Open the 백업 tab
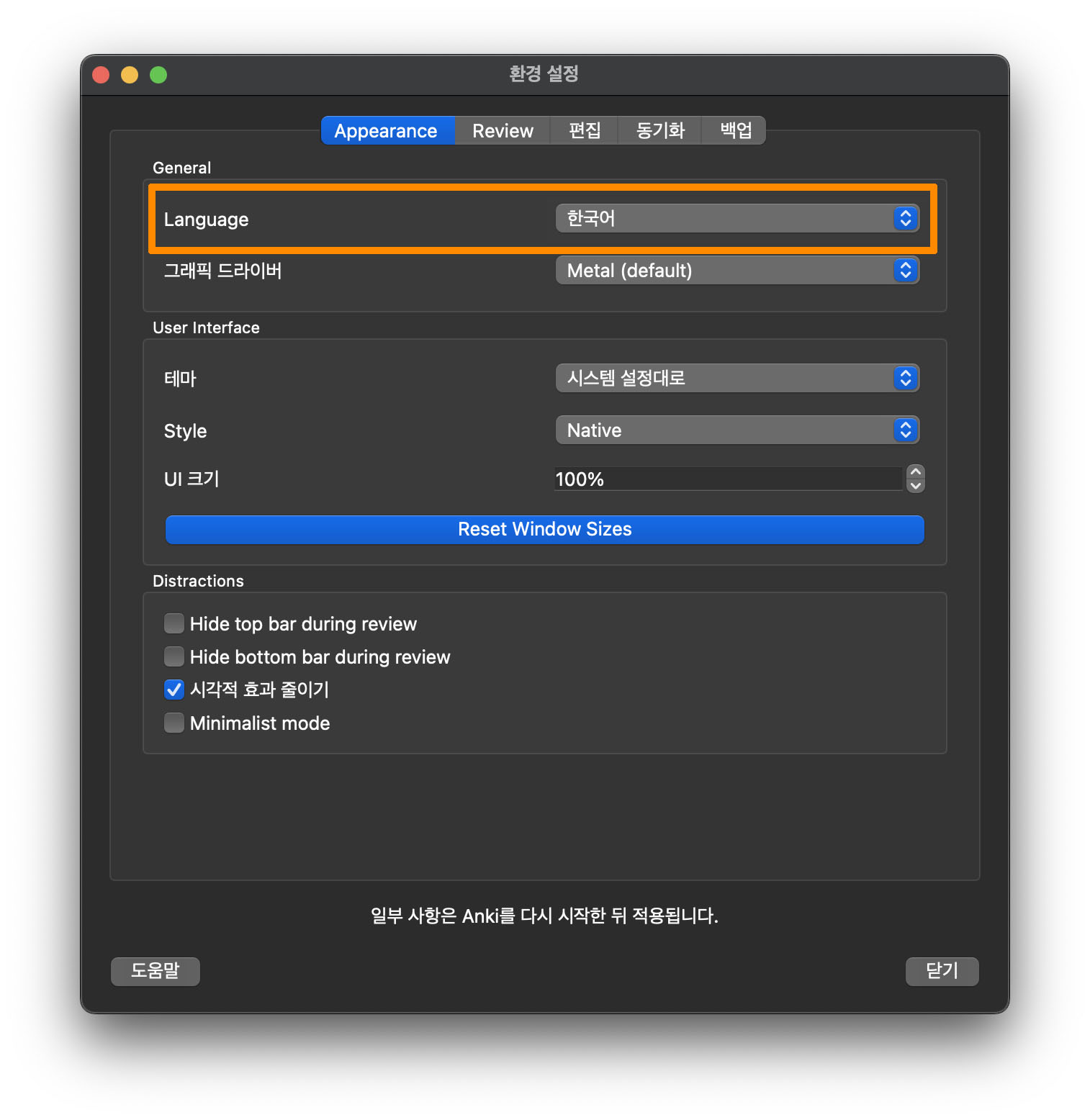Screen dimensions: 1090x1120 click(x=734, y=131)
